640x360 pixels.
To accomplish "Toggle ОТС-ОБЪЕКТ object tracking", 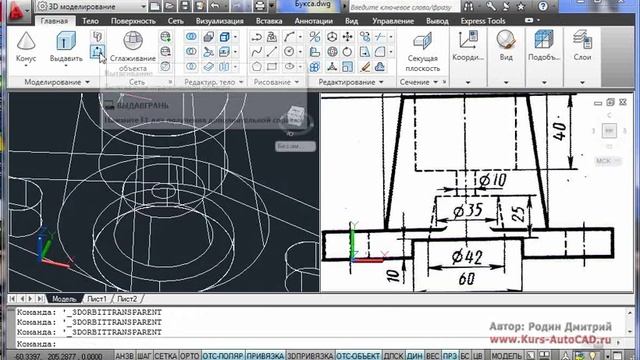I will click(x=358, y=356).
